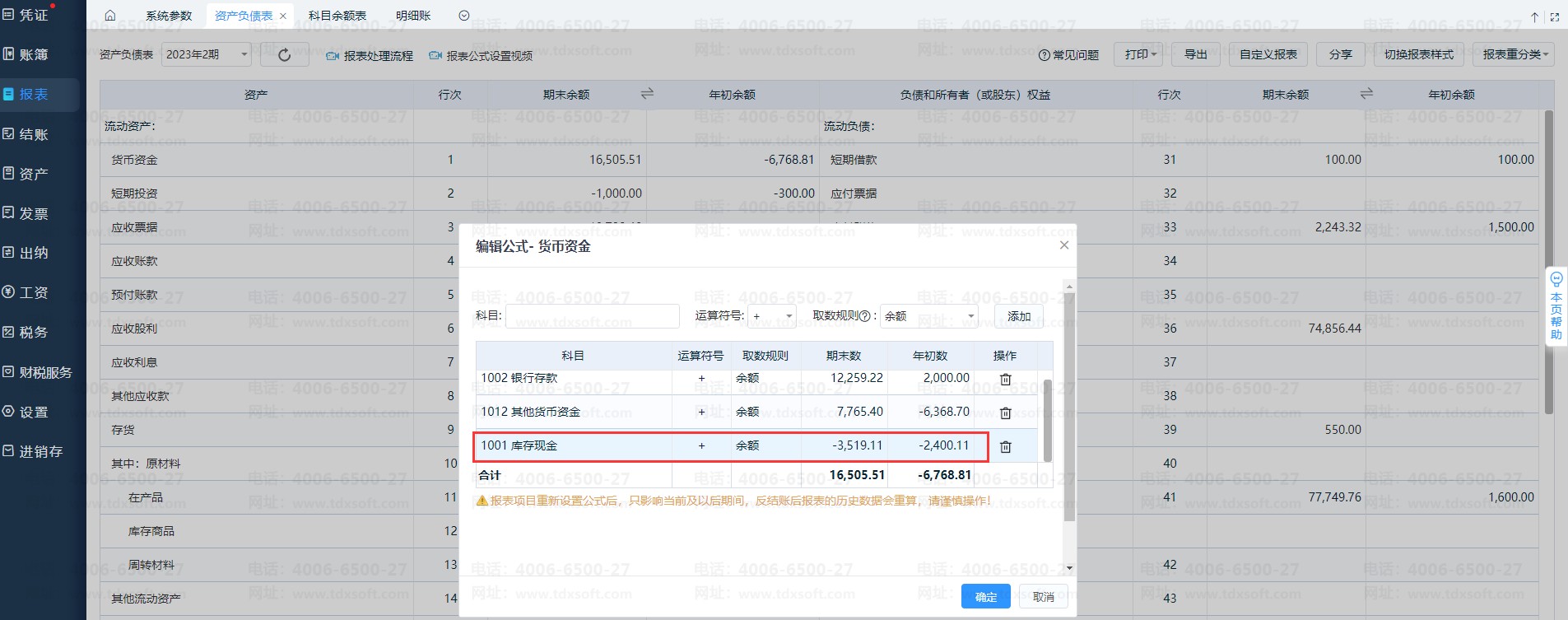1568x620 pixels.
Task: Open 常见问题 help
Action: coord(1068,55)
